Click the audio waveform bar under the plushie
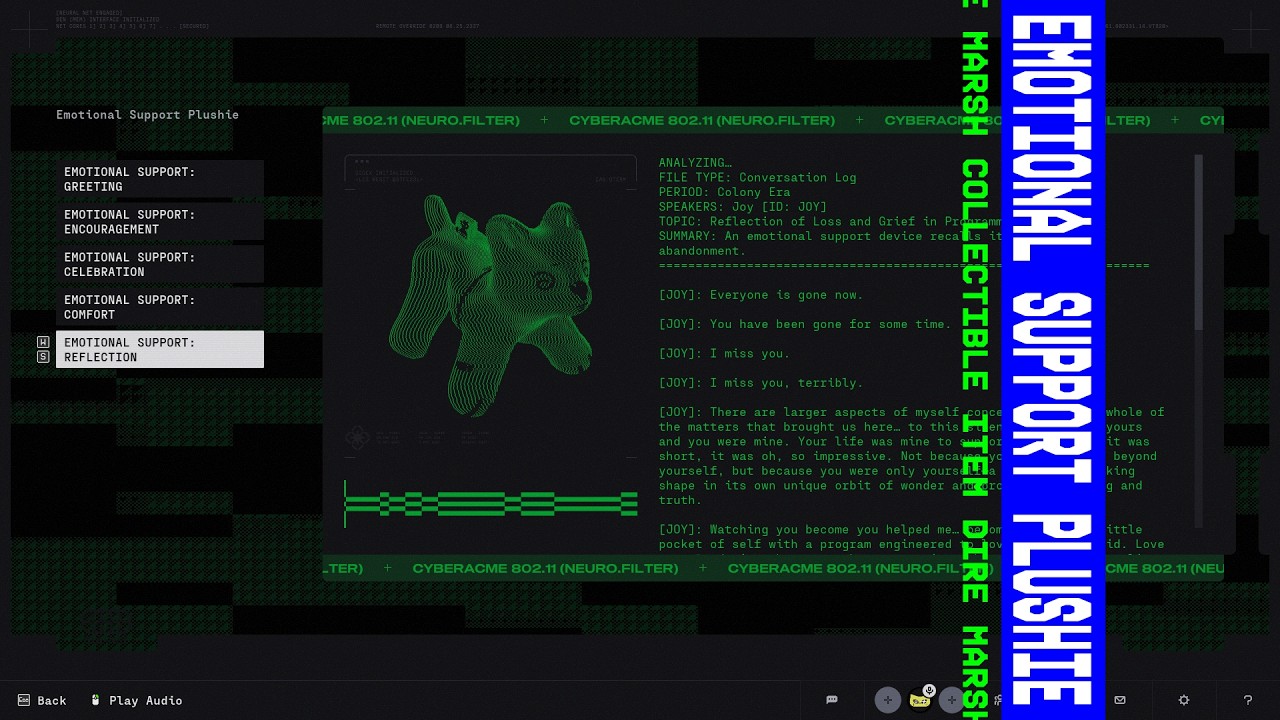The height and width of the screenshot is (720, 1280). tap(491, 503)
